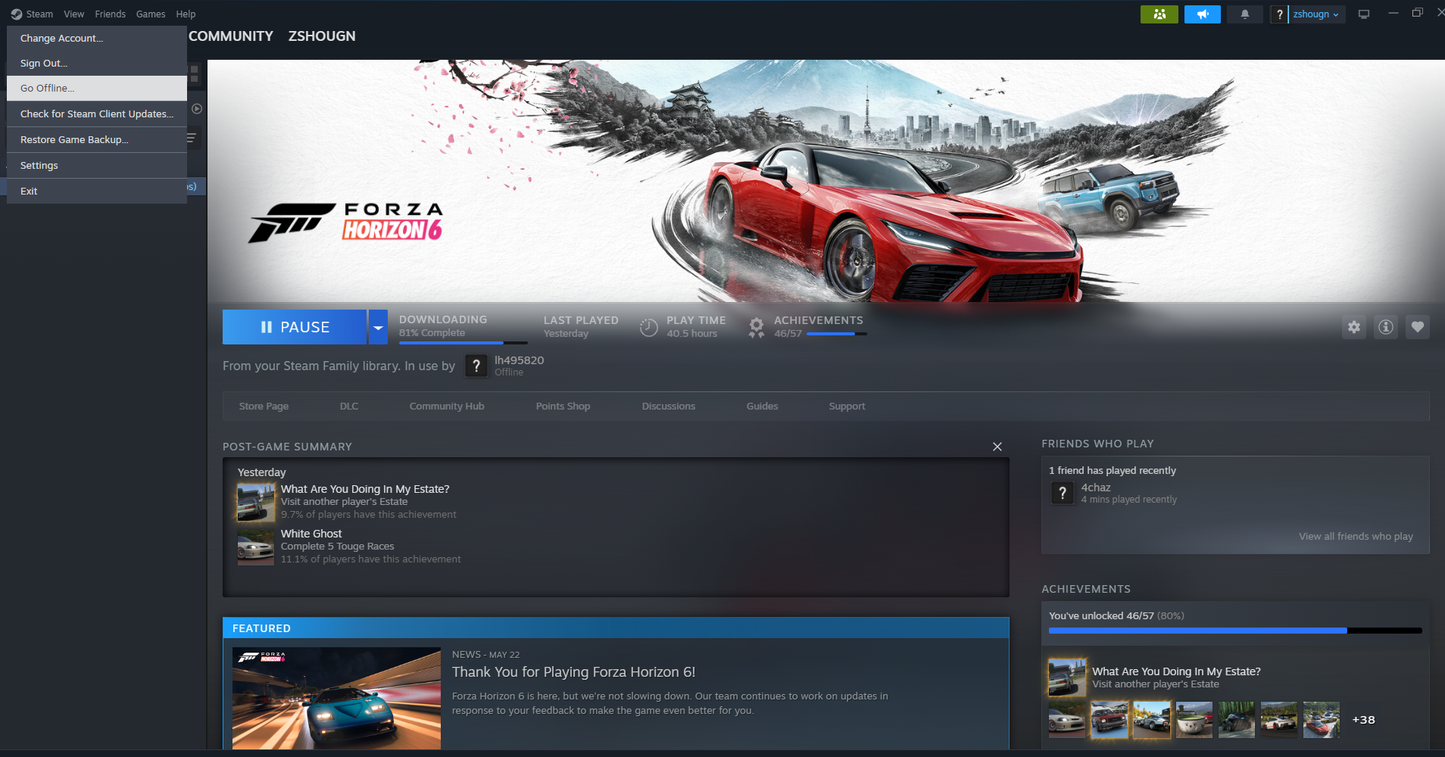1445x757 pixels.
Task: Go to the COMMUNITY navigation tab
Action: 231,36
